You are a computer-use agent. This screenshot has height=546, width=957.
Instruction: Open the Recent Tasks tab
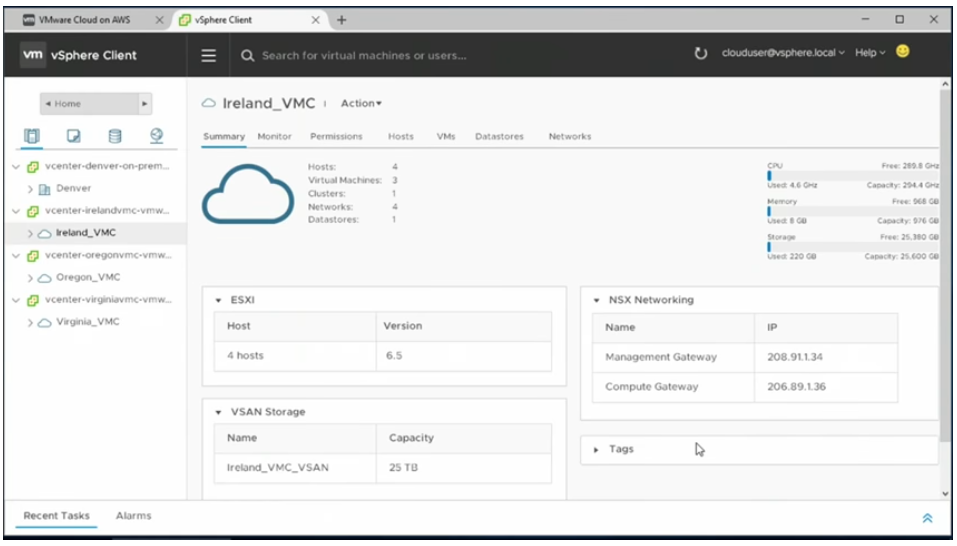click(57, 516)
